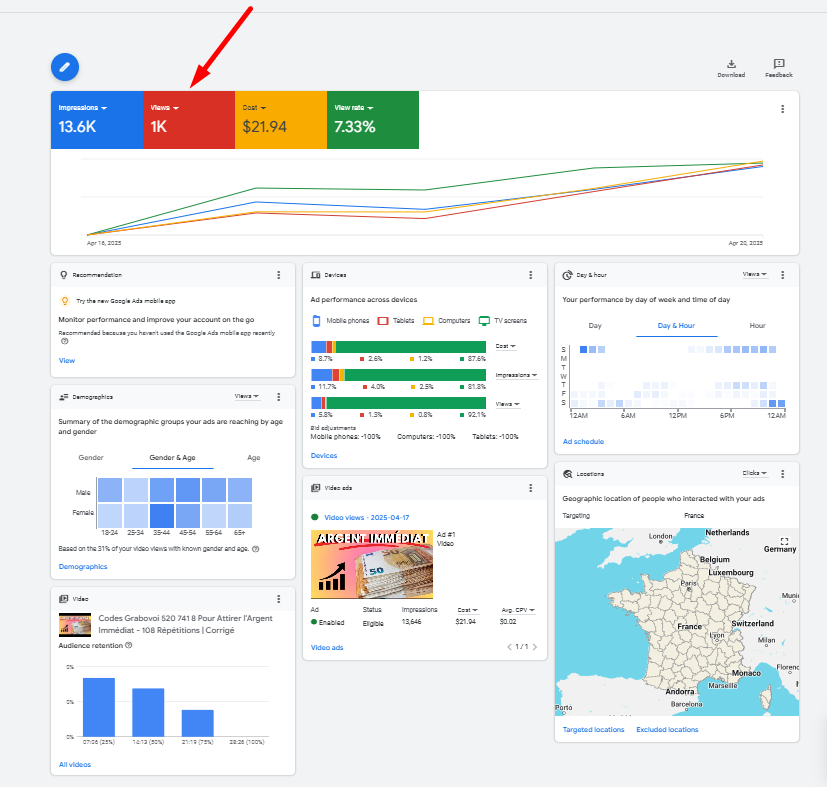
Task: Open the Ad schedule link
Action: click(583, 441)
